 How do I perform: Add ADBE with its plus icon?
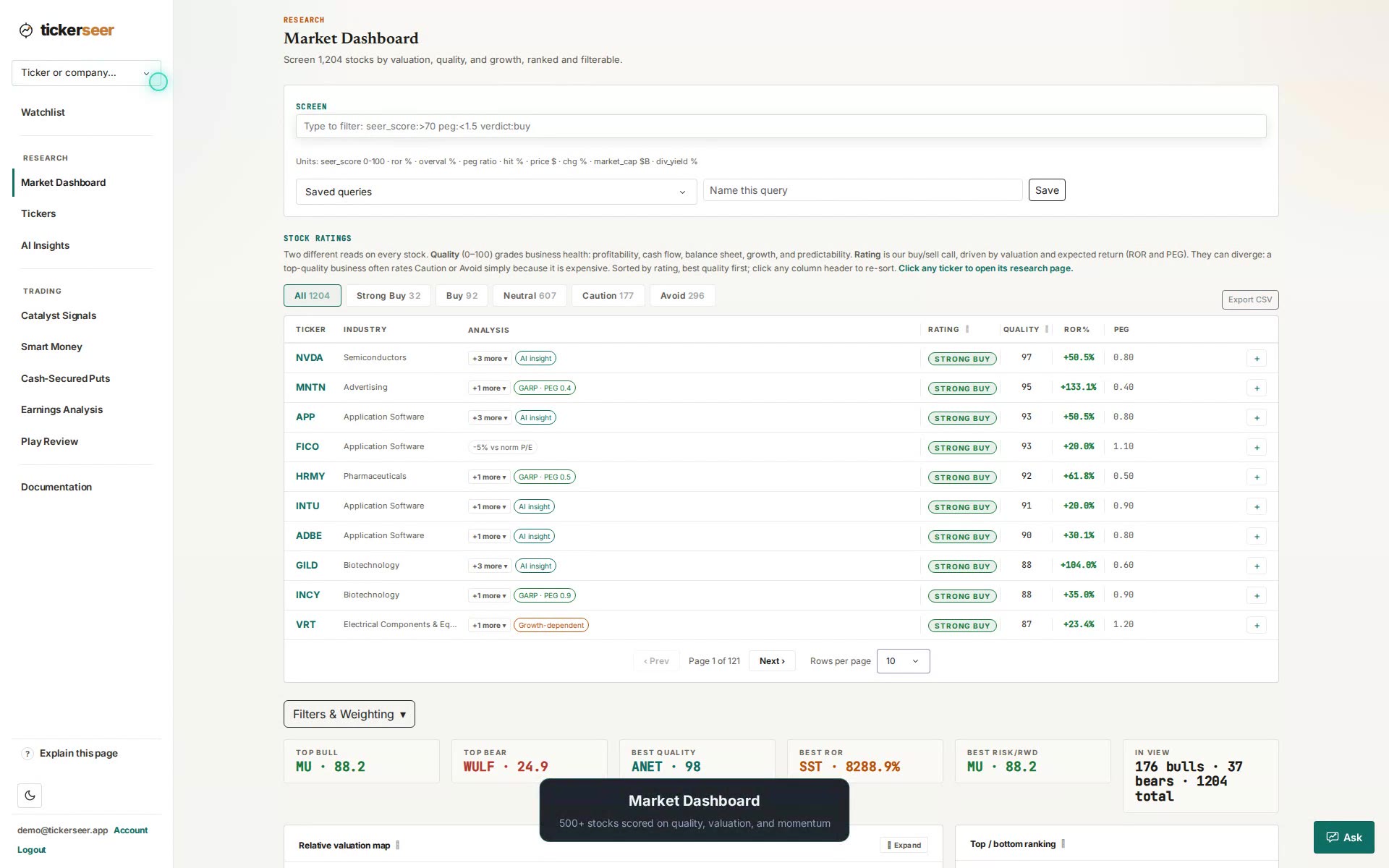pos(1257,537)
